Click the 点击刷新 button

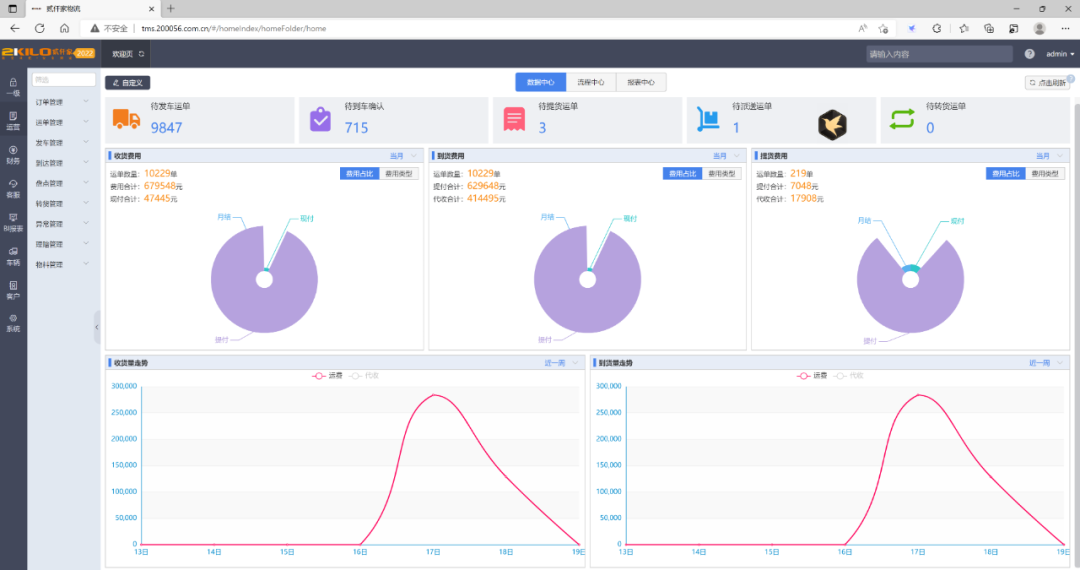(x=1047, y=84)
